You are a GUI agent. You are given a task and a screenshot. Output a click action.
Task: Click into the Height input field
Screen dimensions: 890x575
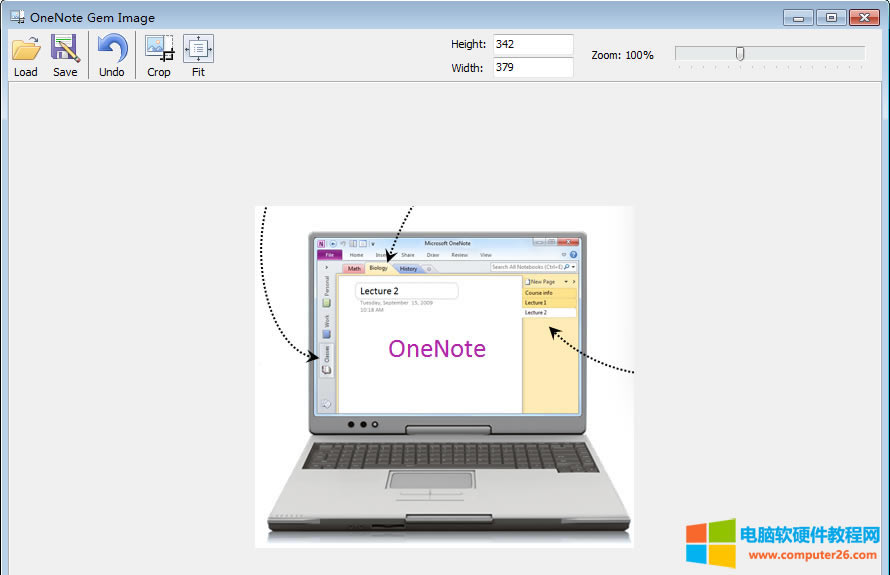tap(532, 44)
